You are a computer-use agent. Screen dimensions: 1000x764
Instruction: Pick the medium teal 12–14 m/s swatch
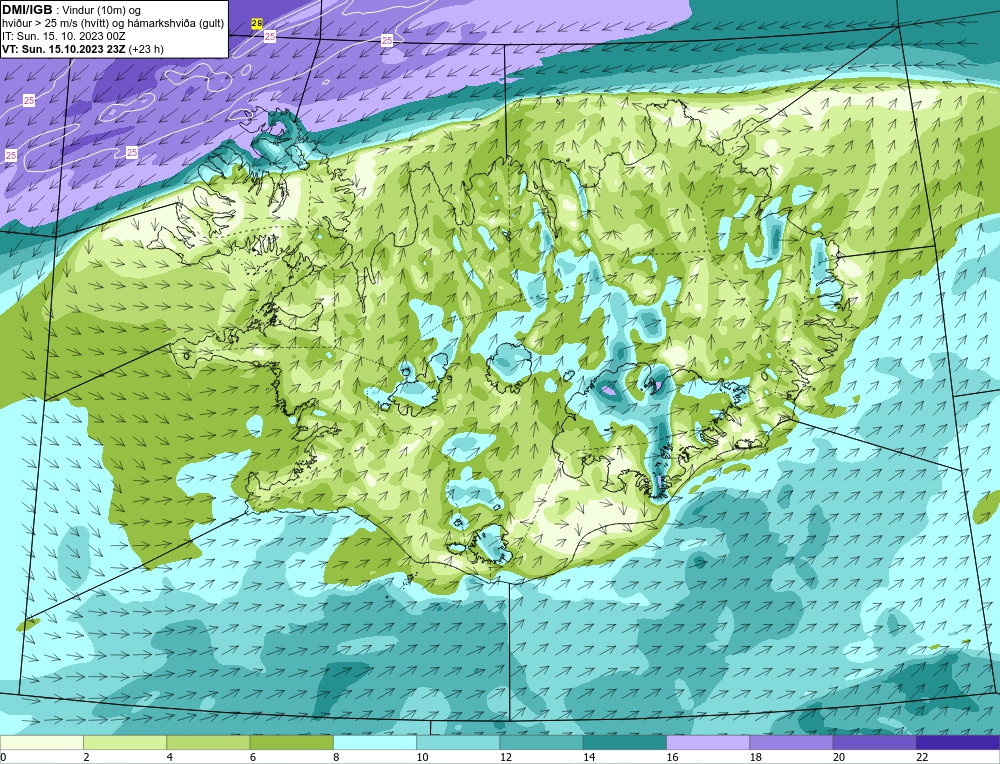pyautogui.click(x=541, y=742)
